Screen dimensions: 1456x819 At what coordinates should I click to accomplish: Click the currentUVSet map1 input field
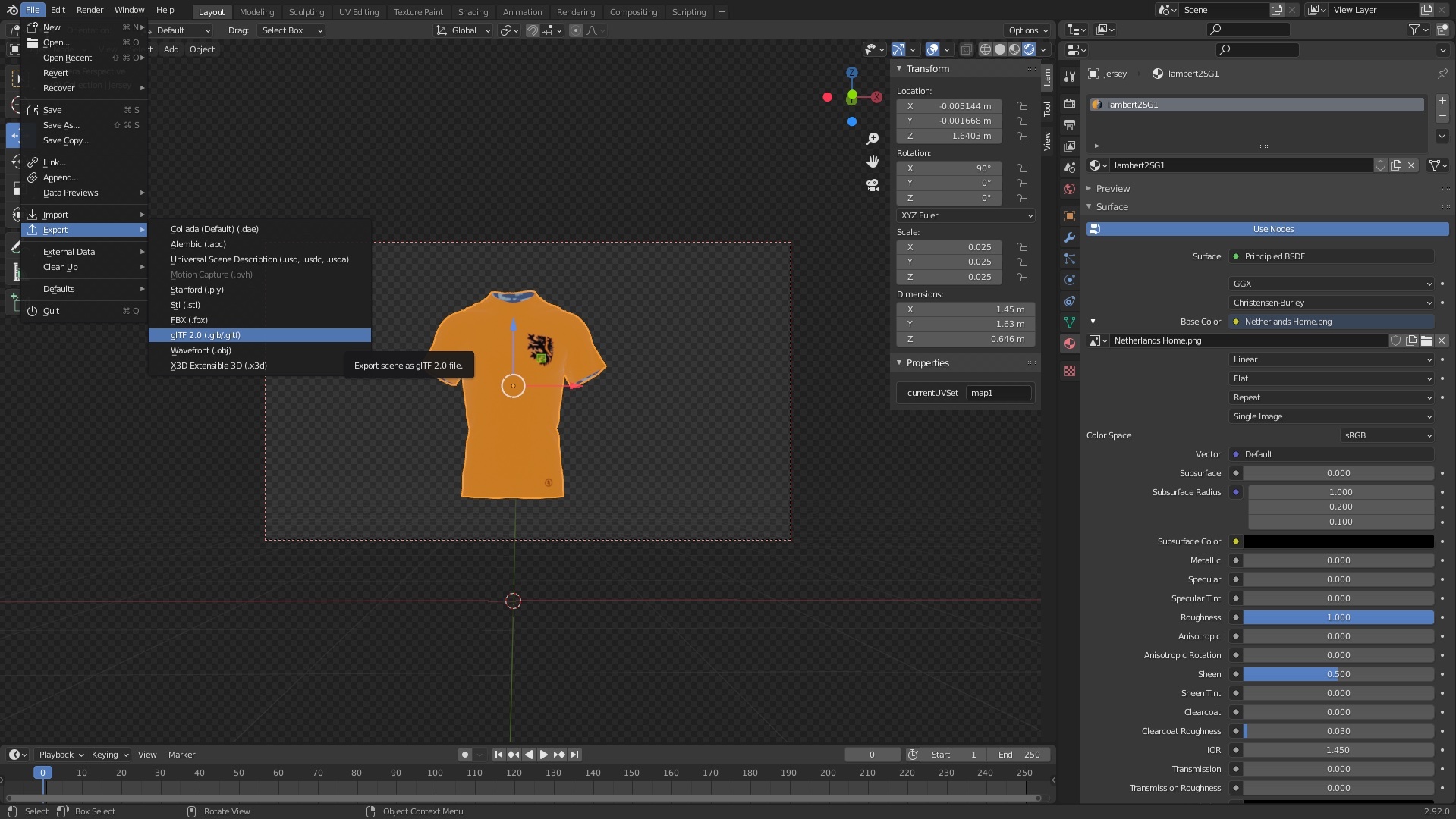coord(998,393)
